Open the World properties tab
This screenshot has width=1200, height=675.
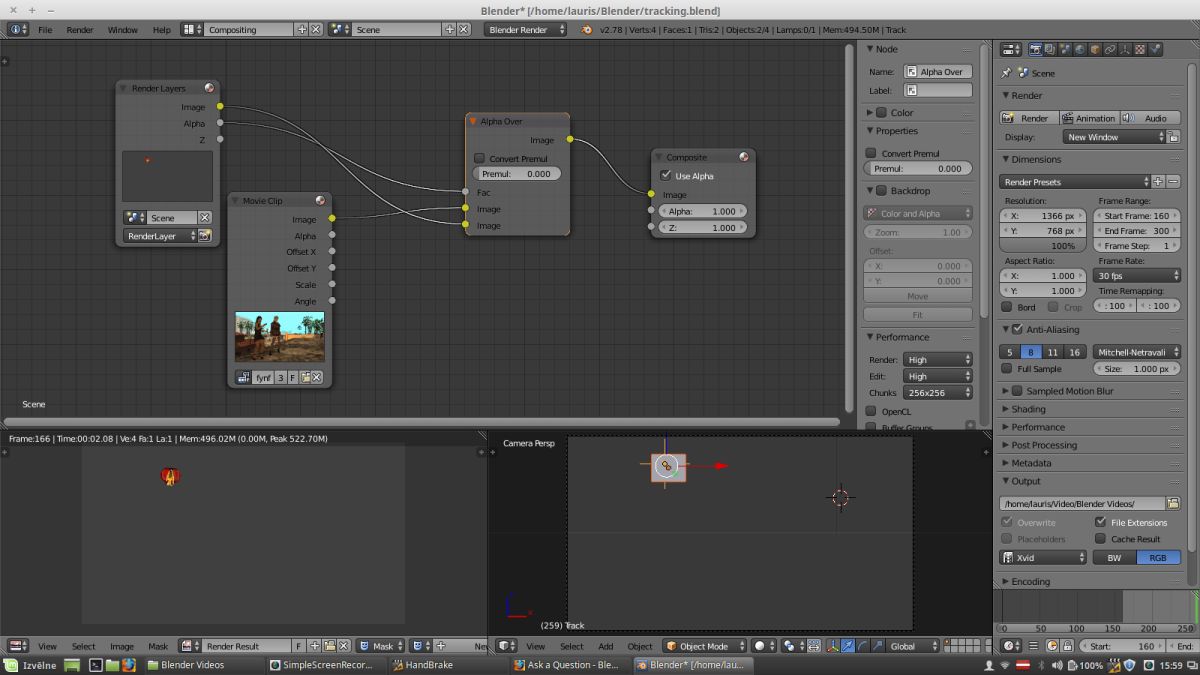tap(1080, 48)
